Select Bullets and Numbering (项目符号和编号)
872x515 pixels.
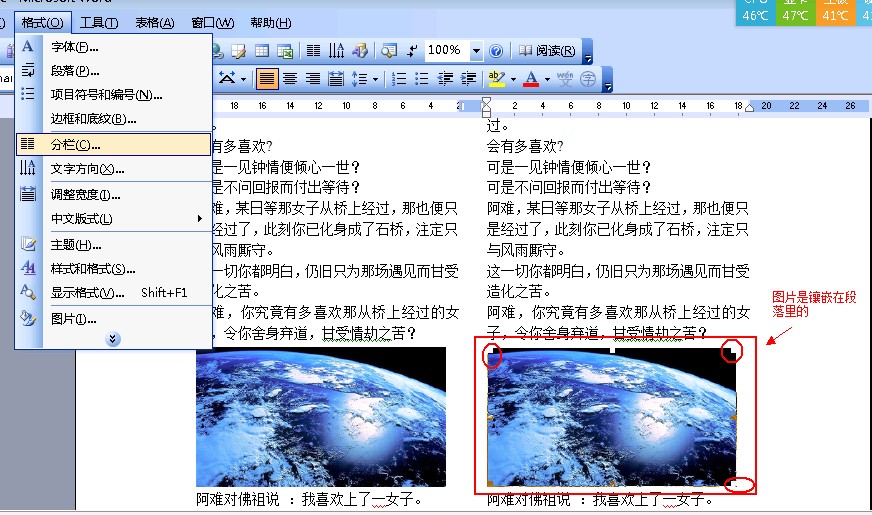(114, 95)
